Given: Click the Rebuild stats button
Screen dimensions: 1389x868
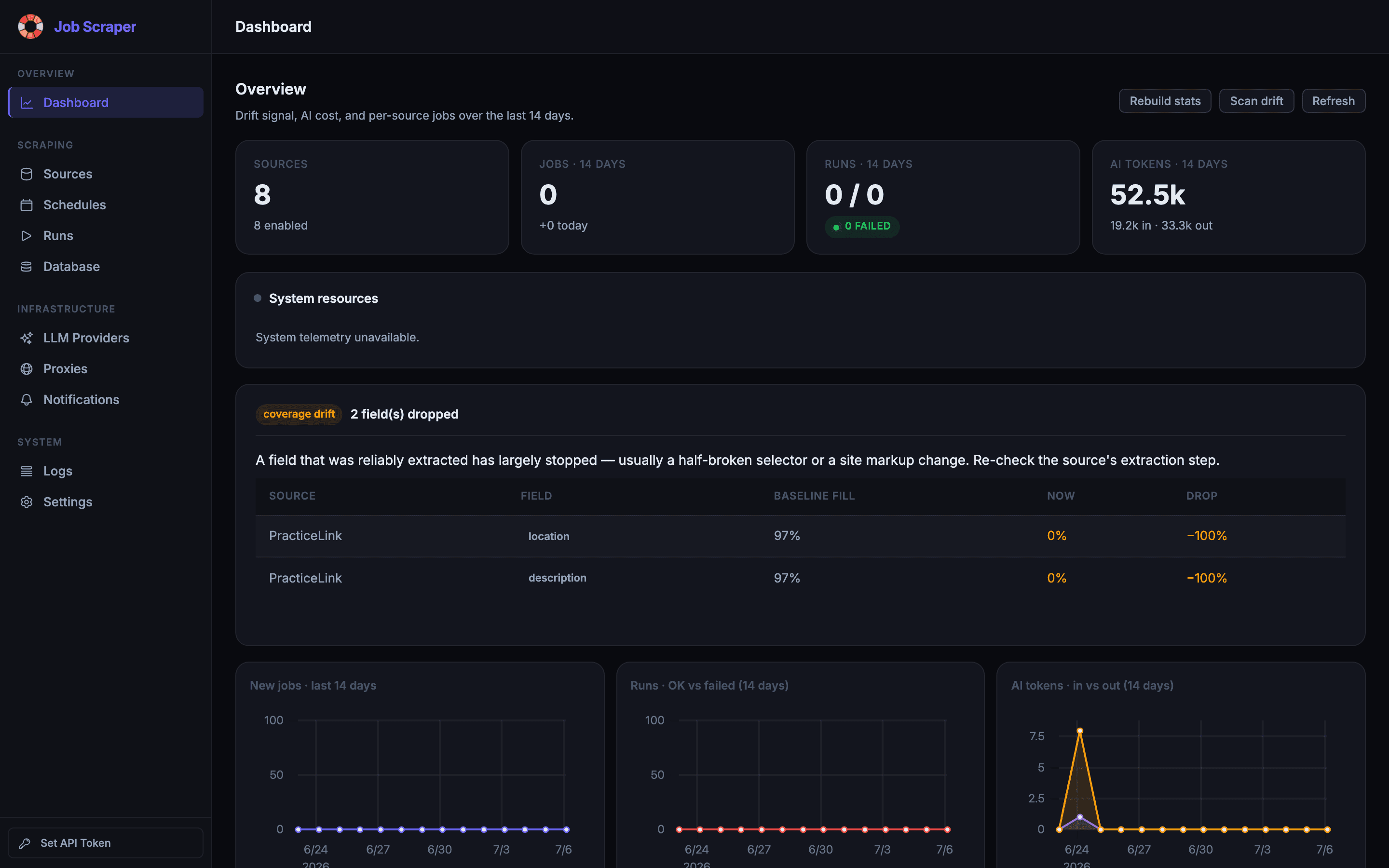Looking at the screenshot, I should tap(1165, 101).
